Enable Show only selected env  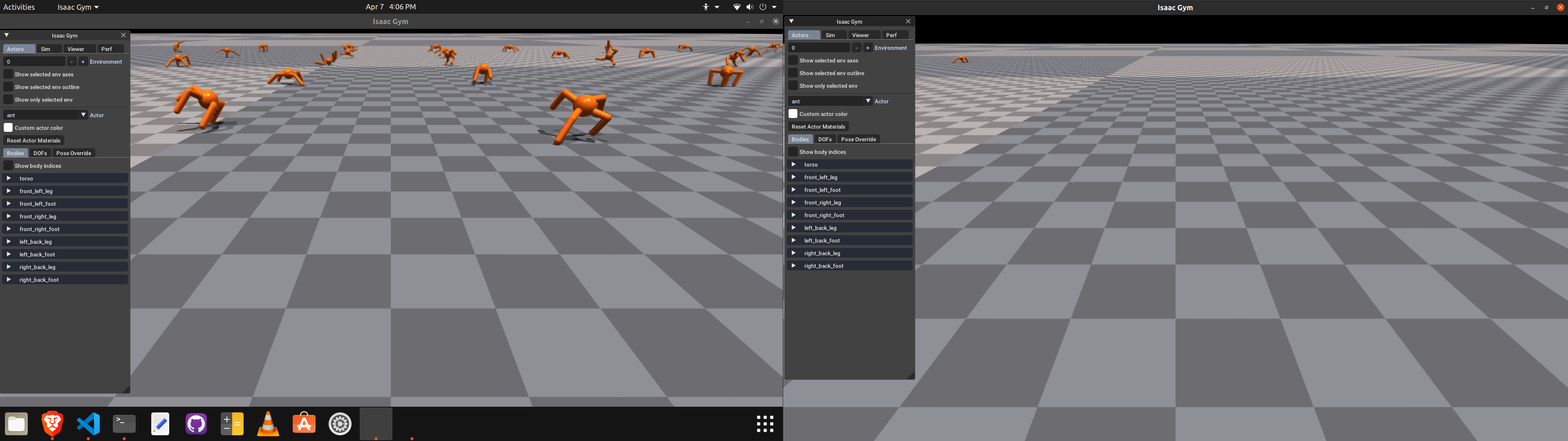point(9,99)
